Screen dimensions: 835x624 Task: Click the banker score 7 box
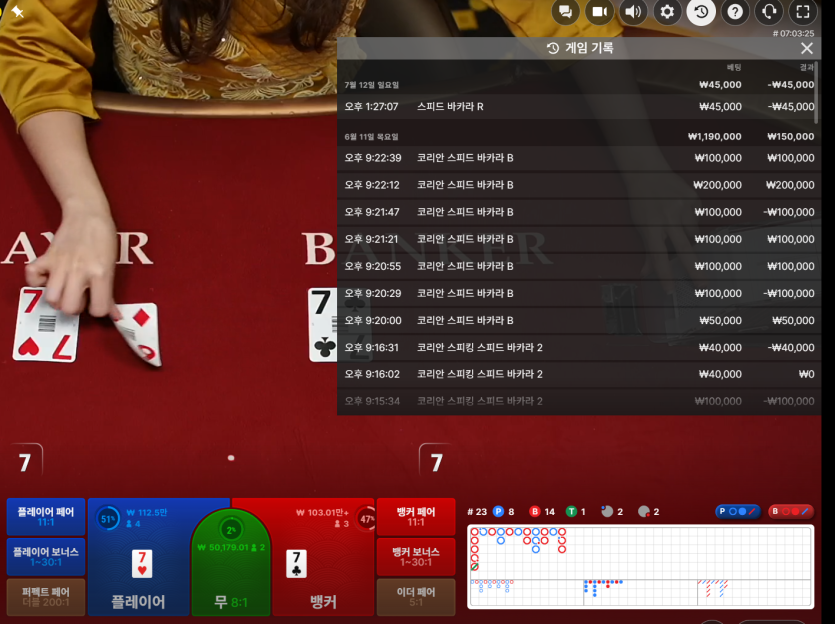coord(436,462)
